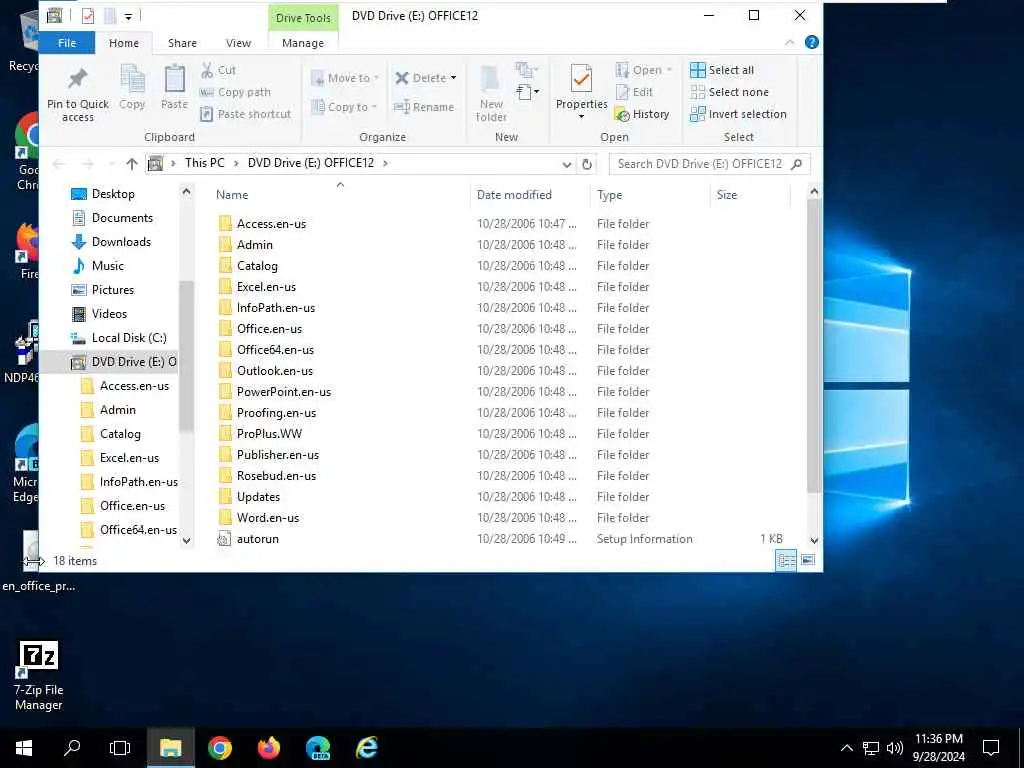Select the autorun setup information file
Screen dimensions: 1024x768
pos(257,539)
